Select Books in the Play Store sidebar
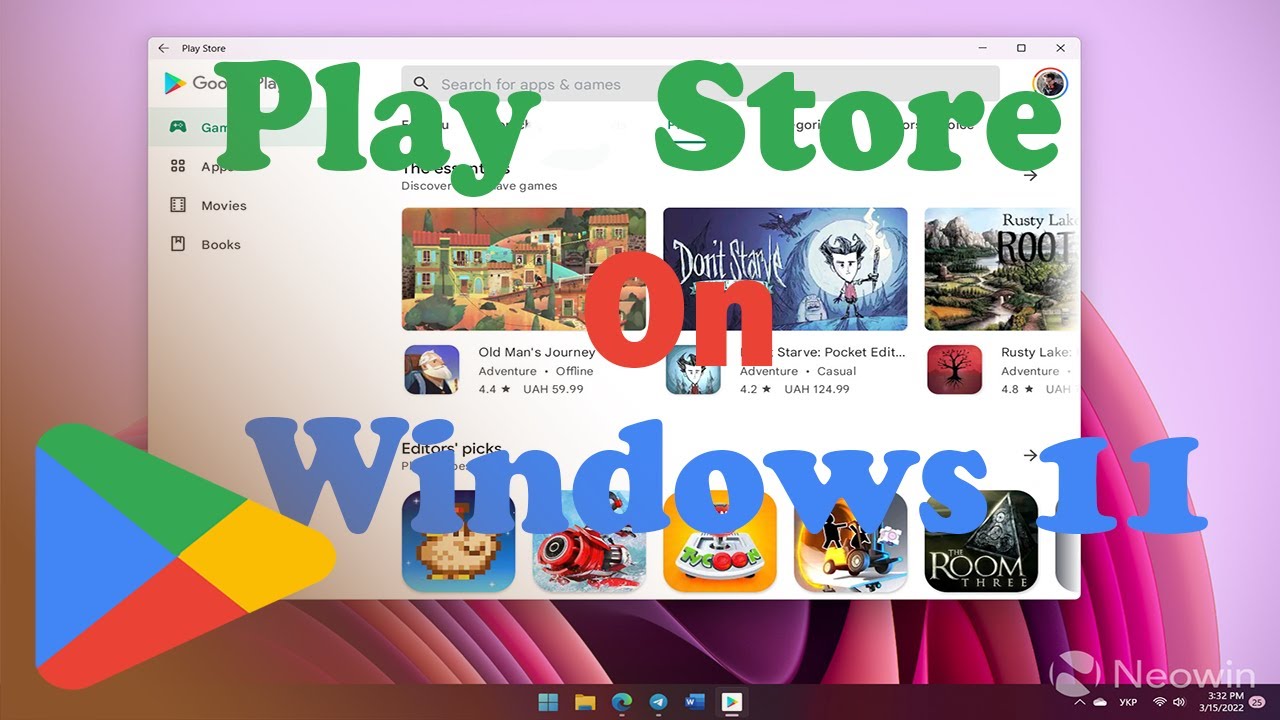 (x=221, y=244)
